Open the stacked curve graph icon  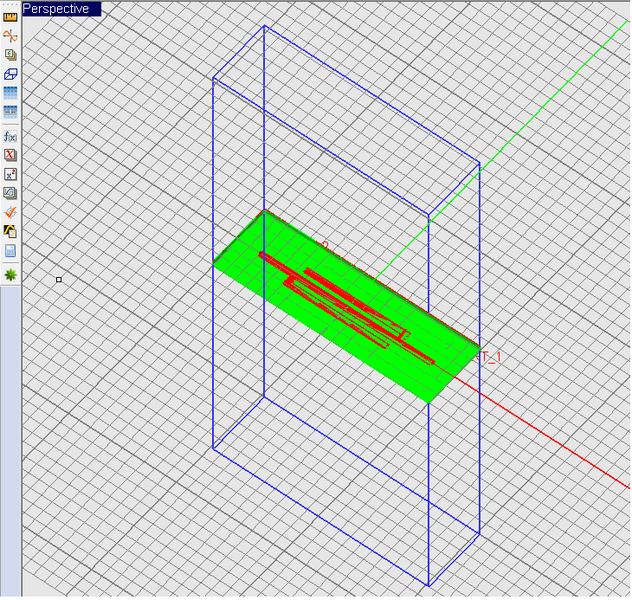[10, 193]
